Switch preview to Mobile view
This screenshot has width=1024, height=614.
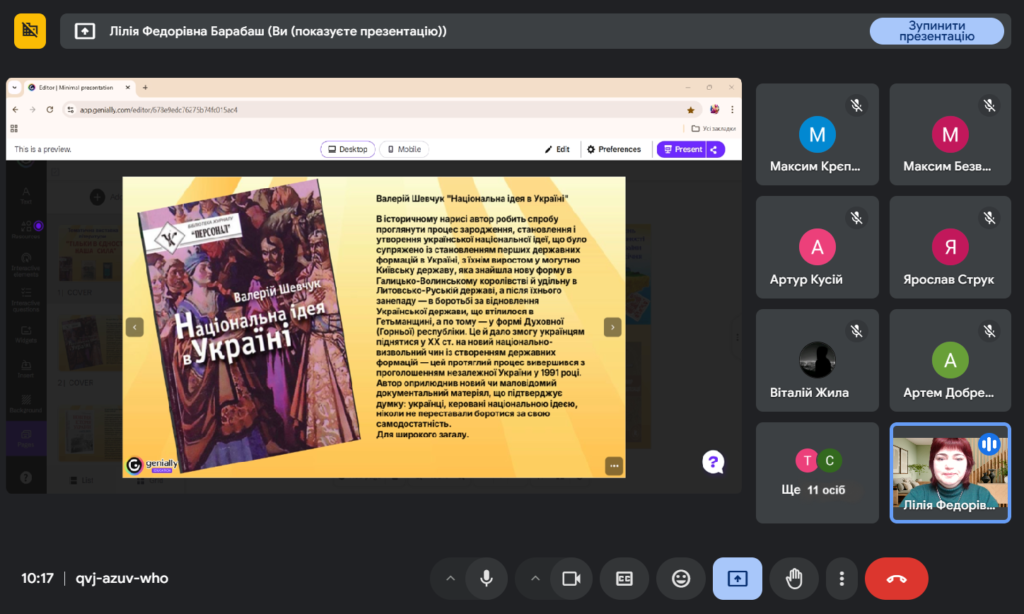click(404, 149)
